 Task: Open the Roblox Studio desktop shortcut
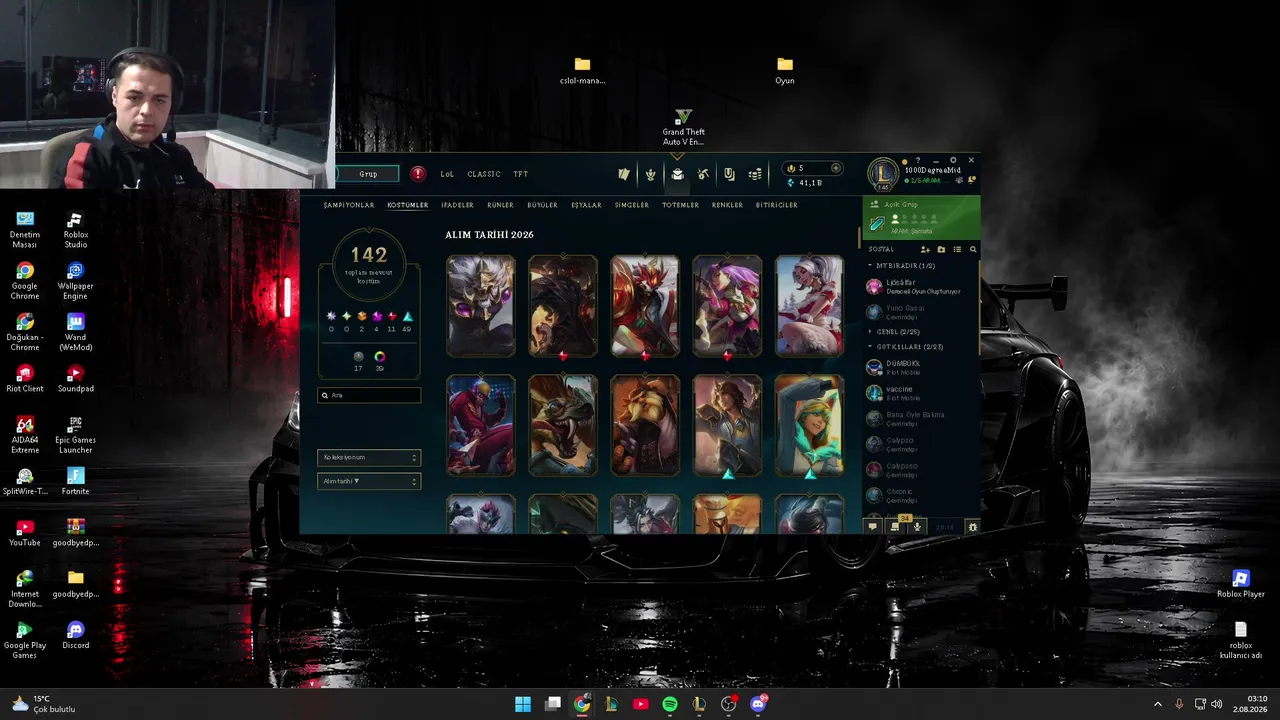coord(75,229)
